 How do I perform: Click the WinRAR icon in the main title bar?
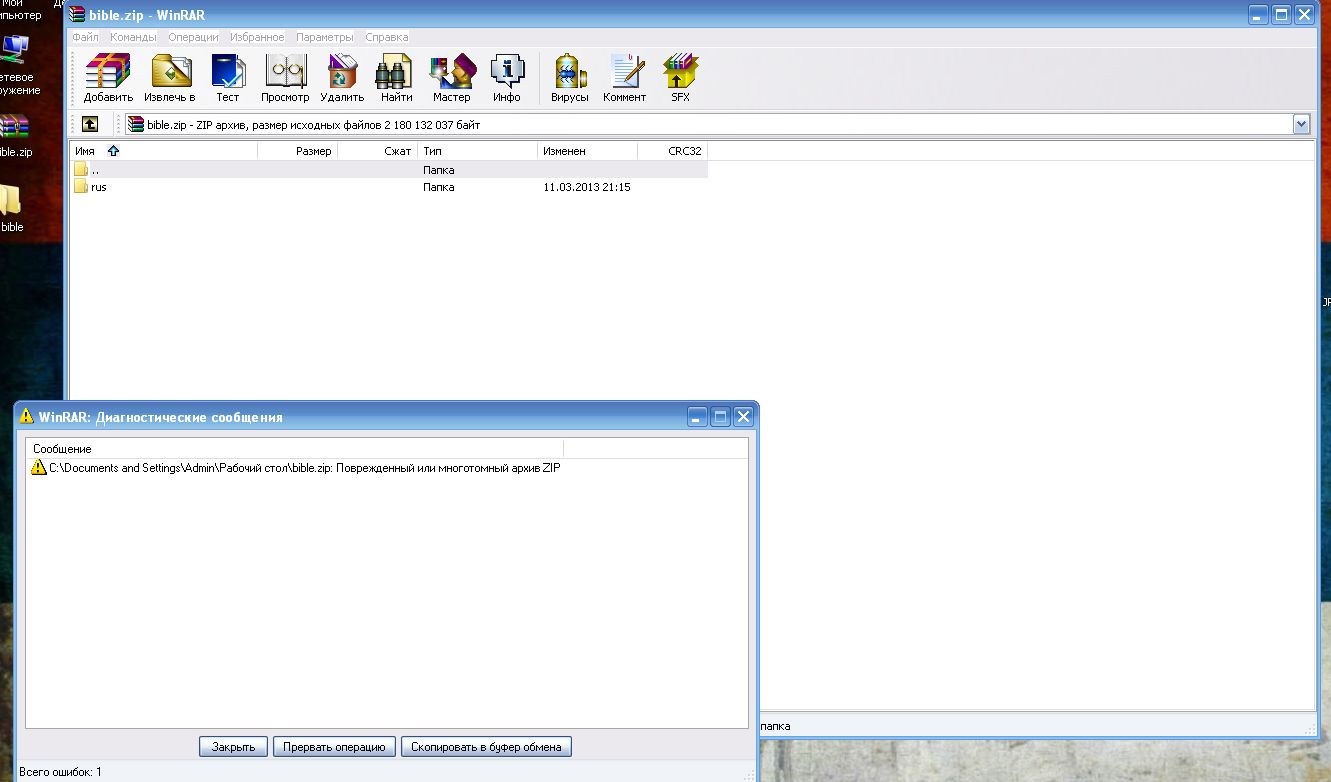coord(77,15)
